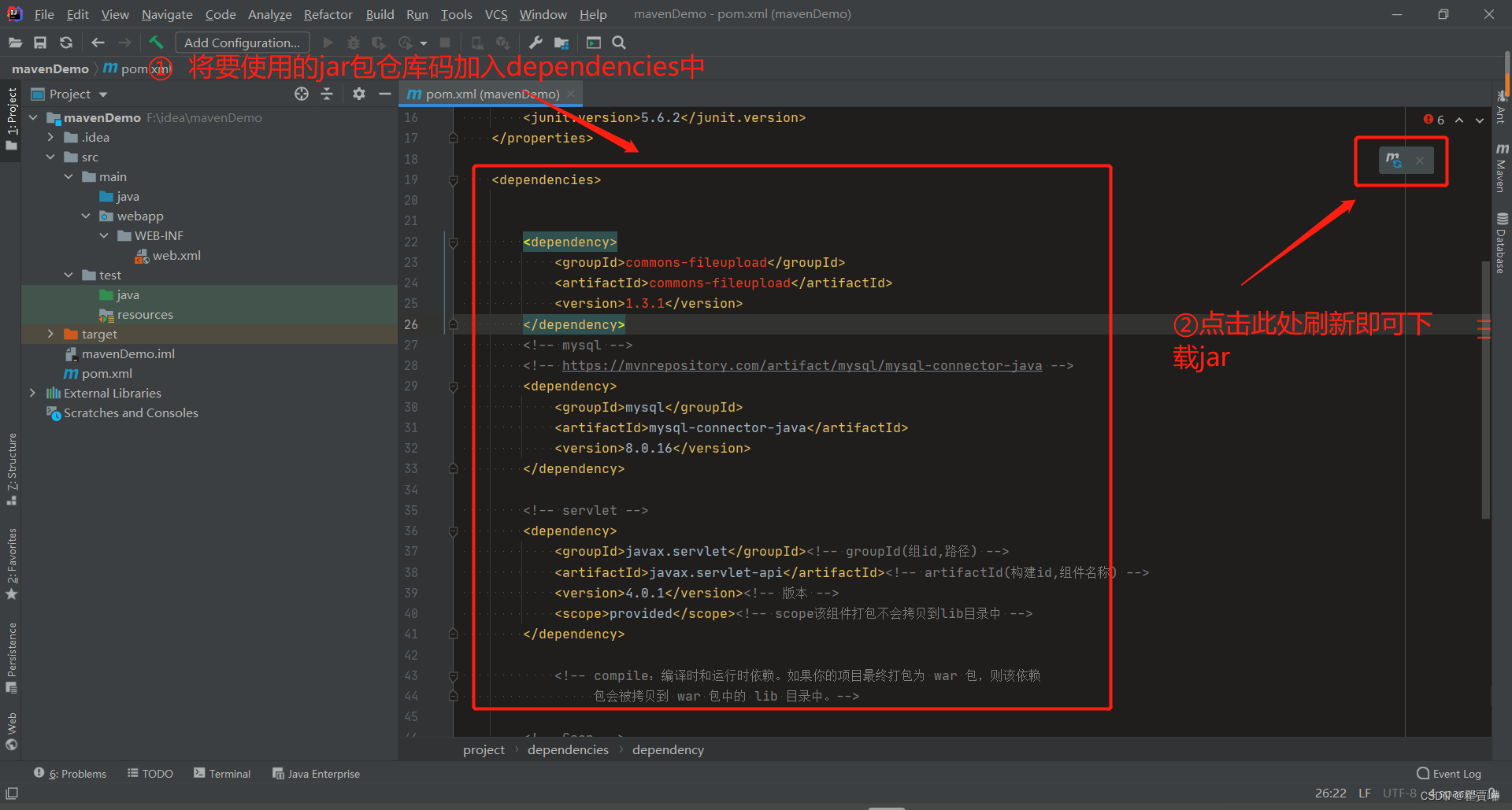This screenshot has height=810, width=1512.
Task: Collapse the webapp folder
Action: click(86, 216)
